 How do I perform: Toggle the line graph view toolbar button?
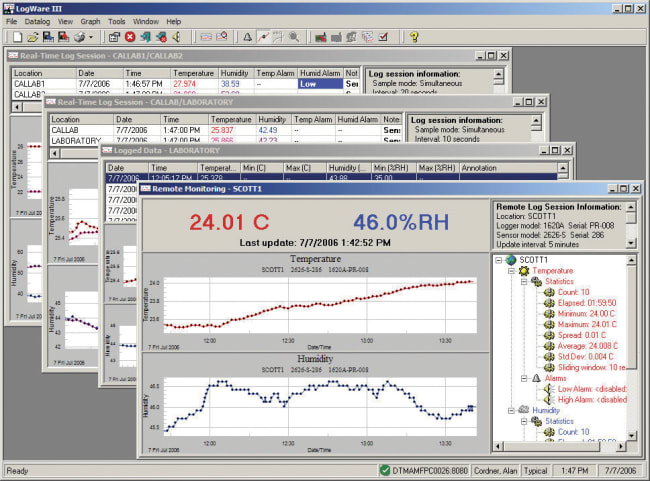coord(263,37)
